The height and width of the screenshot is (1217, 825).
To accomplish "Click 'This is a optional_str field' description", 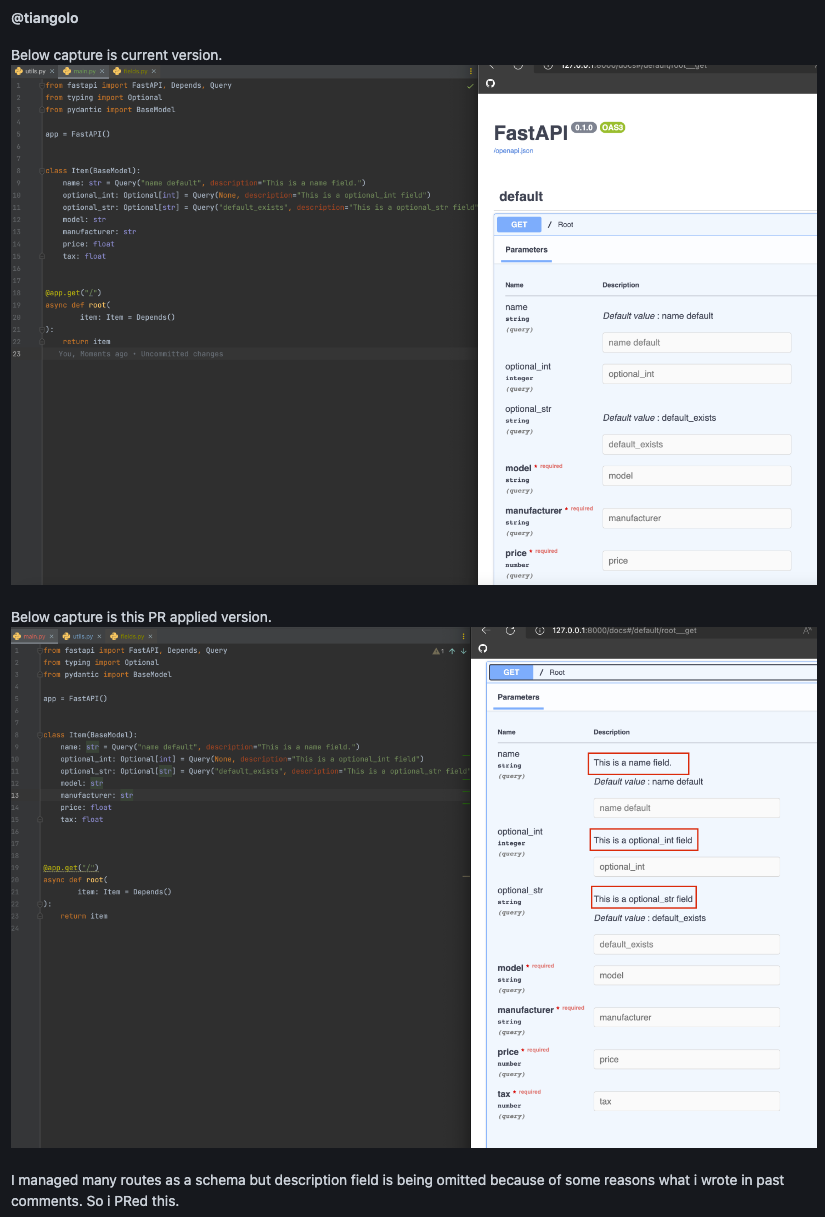I will pyautogui.click(x=643, y=899).
